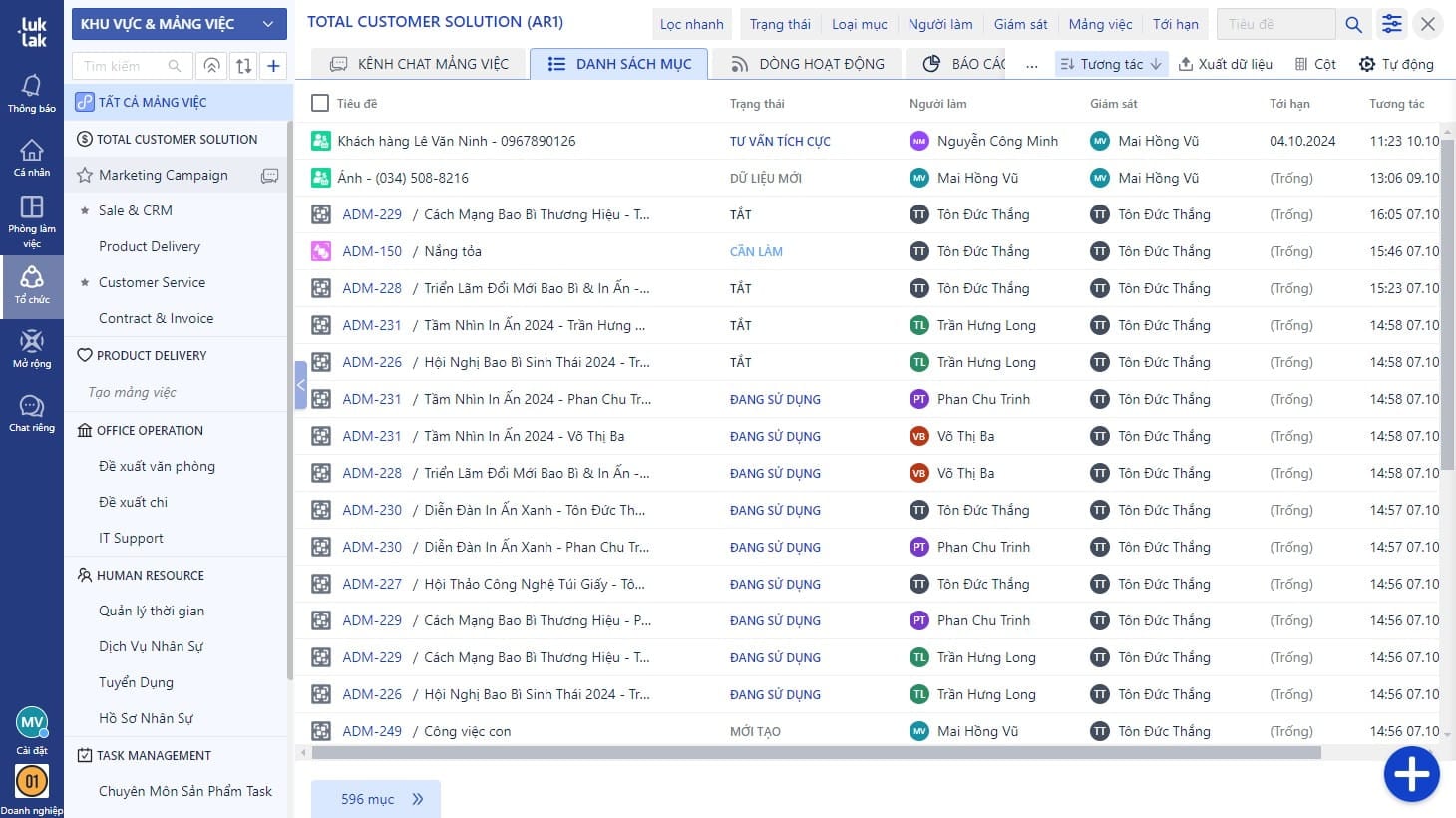Click the horizontal scrollbar under the list

click(816, 753)
